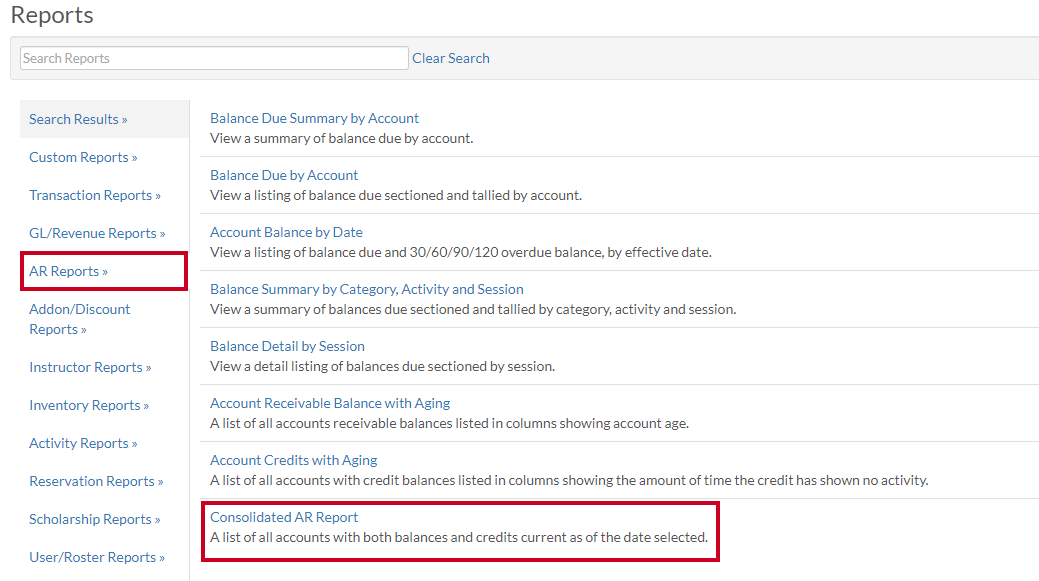Open the Search Results category
The height and width of the screenshot is (581, 1039).
click(78, 119)
